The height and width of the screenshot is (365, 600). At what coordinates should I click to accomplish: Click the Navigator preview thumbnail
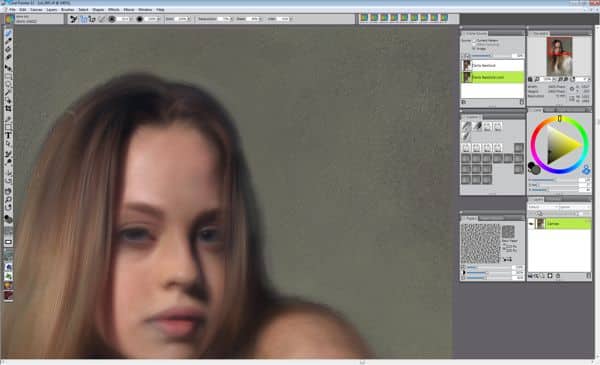[559, 56]
